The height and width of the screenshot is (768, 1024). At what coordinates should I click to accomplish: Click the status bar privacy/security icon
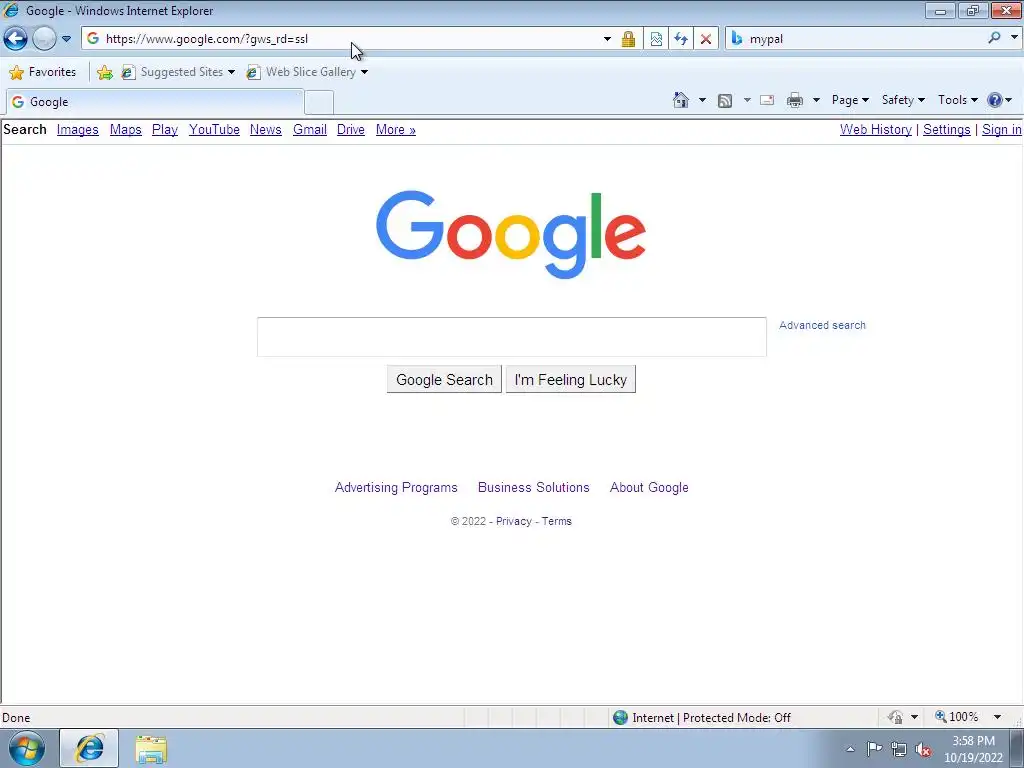click(895, 717)
